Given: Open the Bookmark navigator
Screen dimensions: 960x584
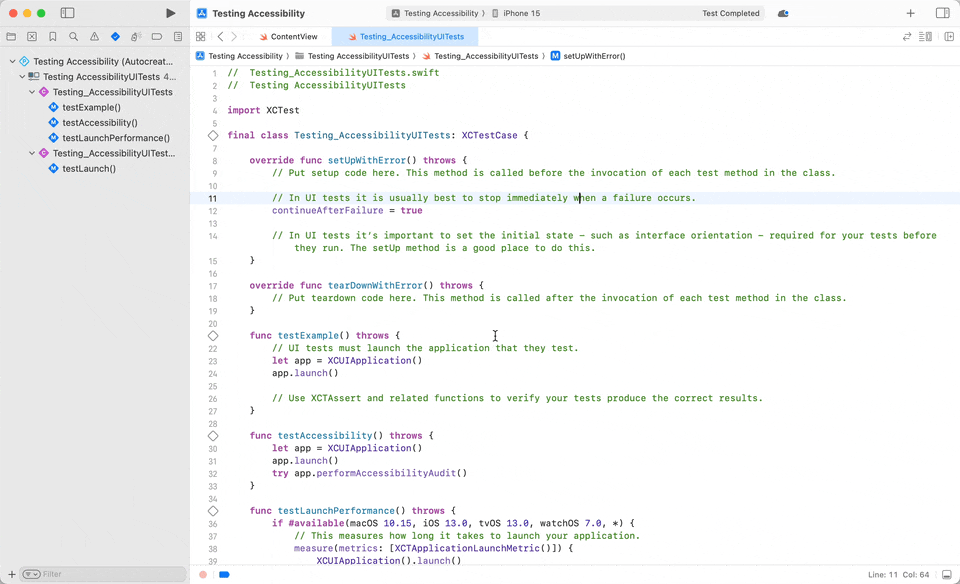Looking at the screenshot, I should tap(53, 36).
